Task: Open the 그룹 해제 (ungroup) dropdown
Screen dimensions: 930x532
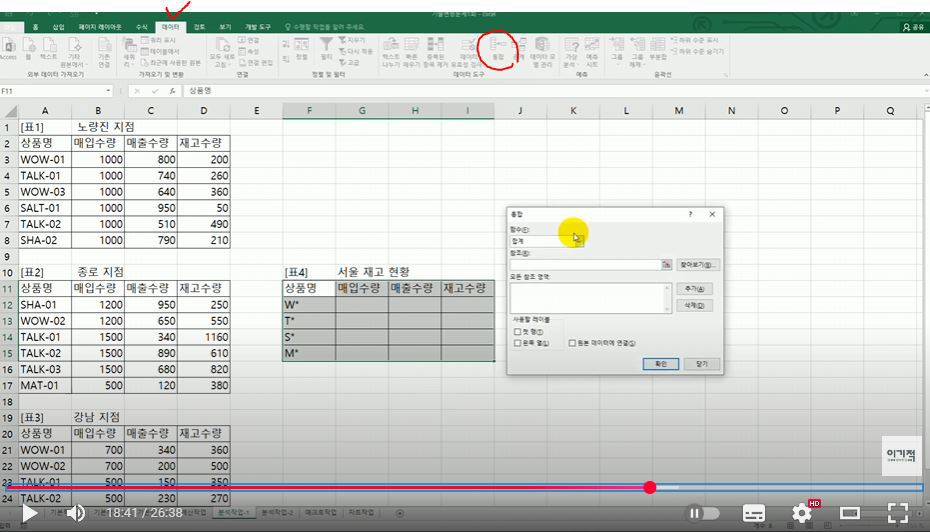Action: (636, 52)
